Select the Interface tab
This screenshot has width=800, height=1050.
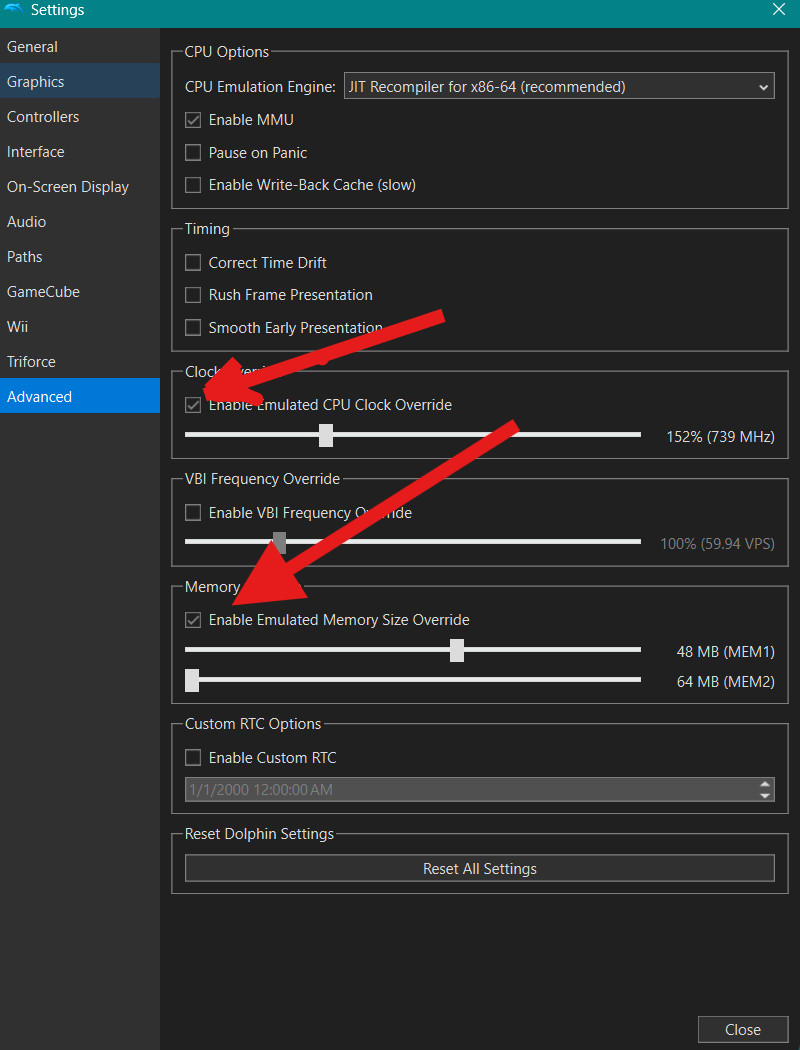(x=80, y=151)
